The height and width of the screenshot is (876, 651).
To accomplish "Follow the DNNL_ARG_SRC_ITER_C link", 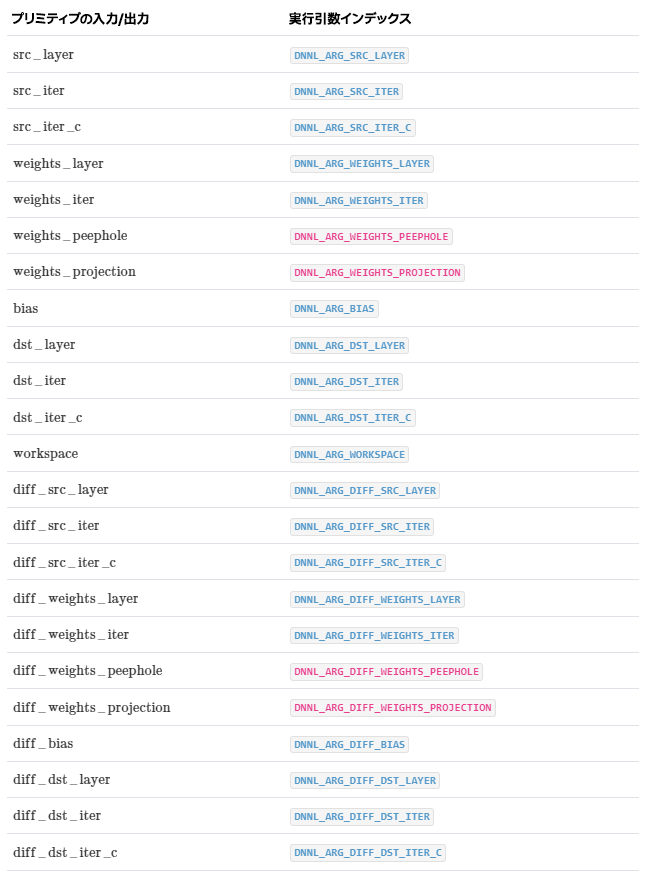I will pos(352,128).
